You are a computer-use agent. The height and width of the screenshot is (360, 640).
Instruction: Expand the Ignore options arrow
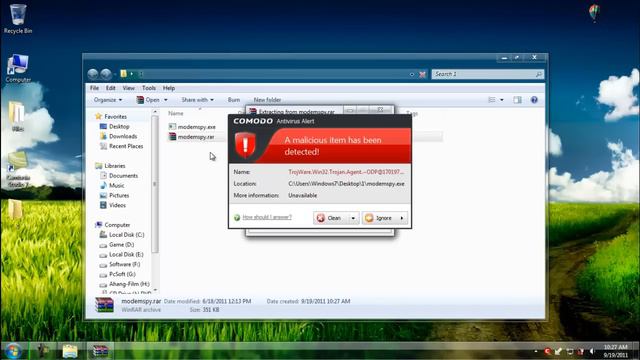point(402,218)
